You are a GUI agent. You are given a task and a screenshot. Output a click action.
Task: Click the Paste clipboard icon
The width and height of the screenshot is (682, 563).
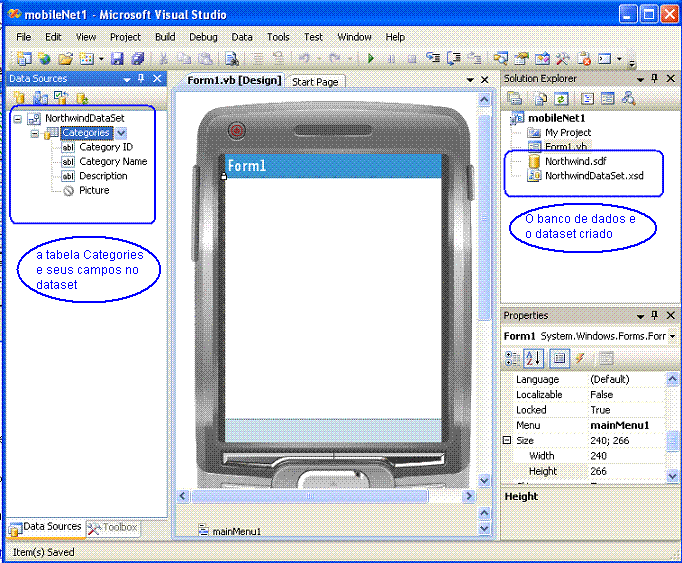205,58
